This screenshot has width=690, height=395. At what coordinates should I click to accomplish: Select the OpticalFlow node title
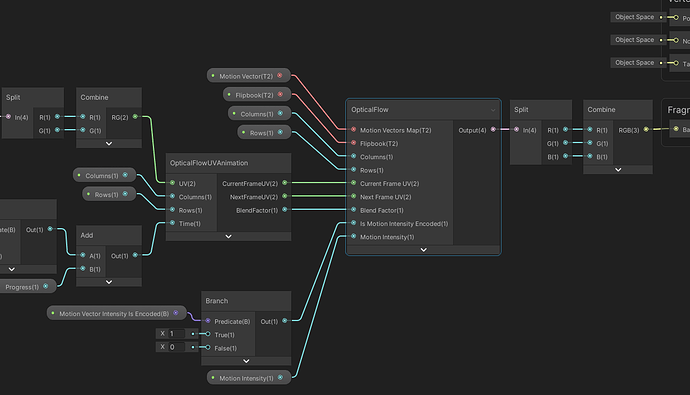370,110
